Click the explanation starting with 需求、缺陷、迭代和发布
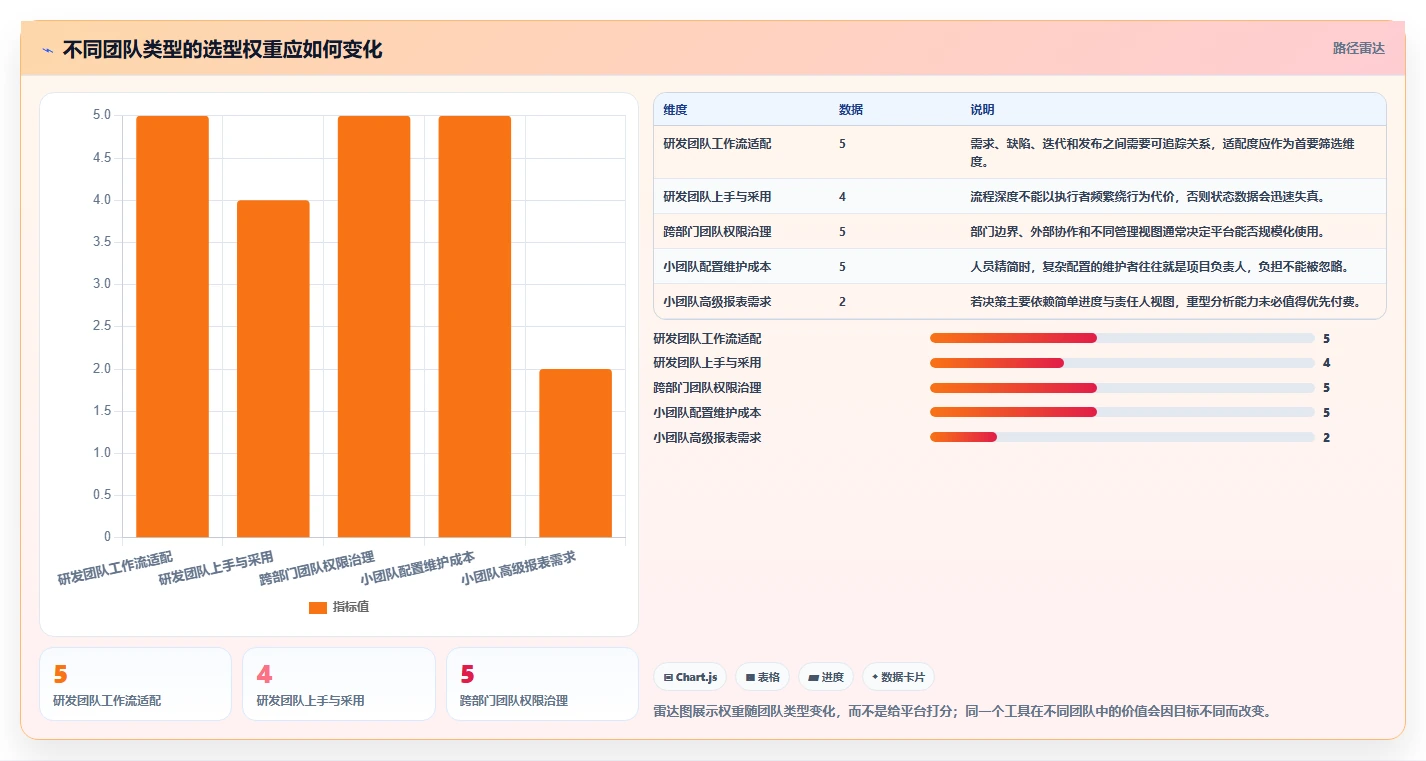This screenshot has height=761, width=1426. pos(1162,152)
